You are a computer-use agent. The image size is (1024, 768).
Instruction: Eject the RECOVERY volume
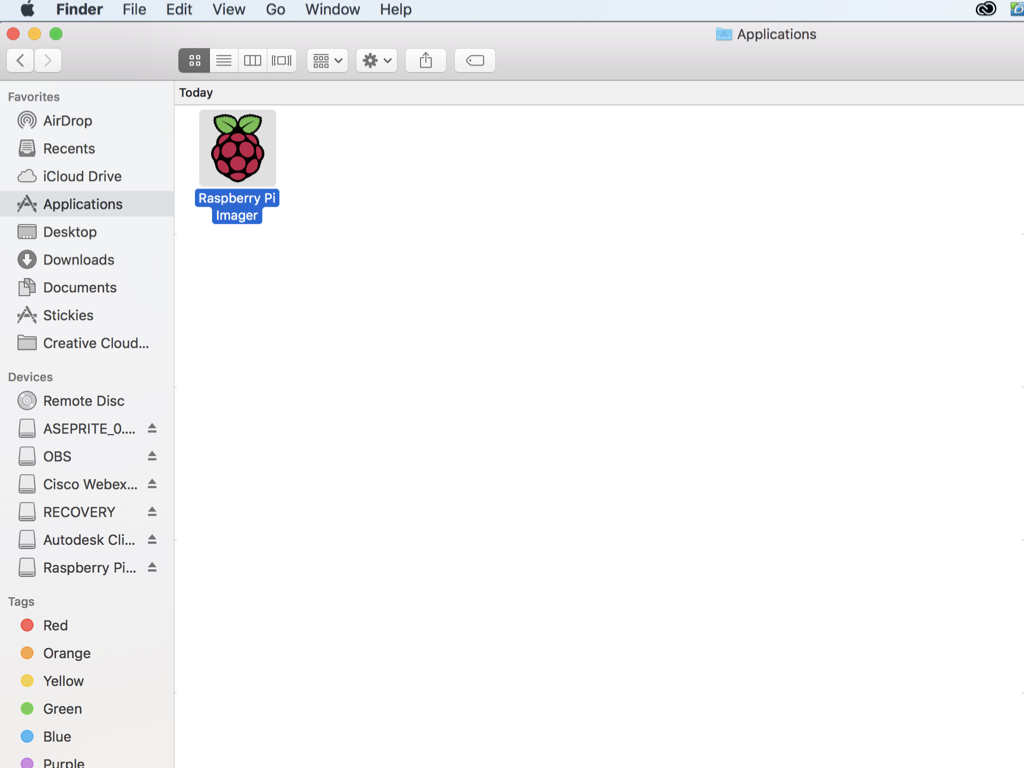[x=152, y=512]
